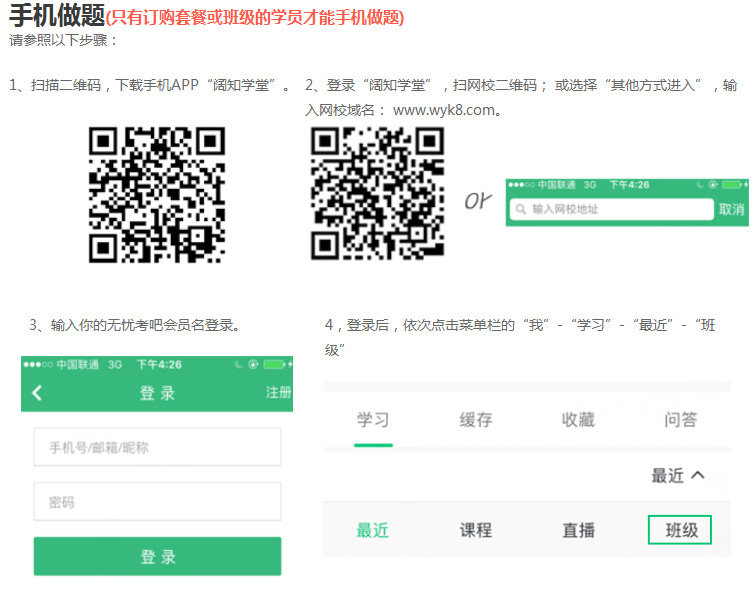Click the online school QR code image

point(377,193)
